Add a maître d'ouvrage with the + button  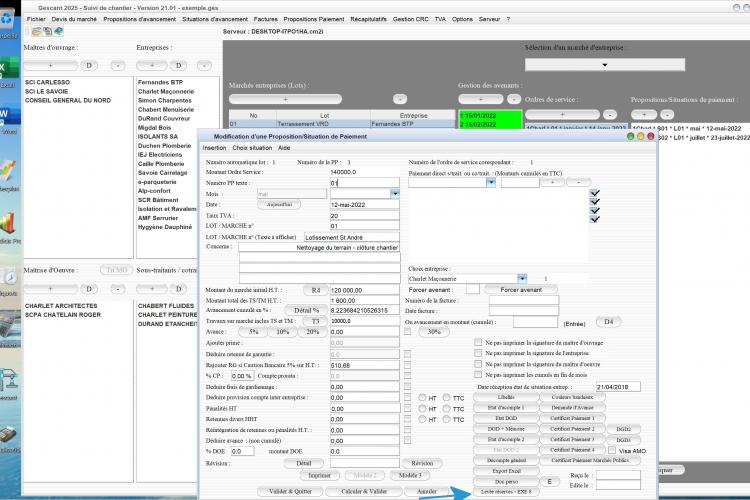coord(50,66)
